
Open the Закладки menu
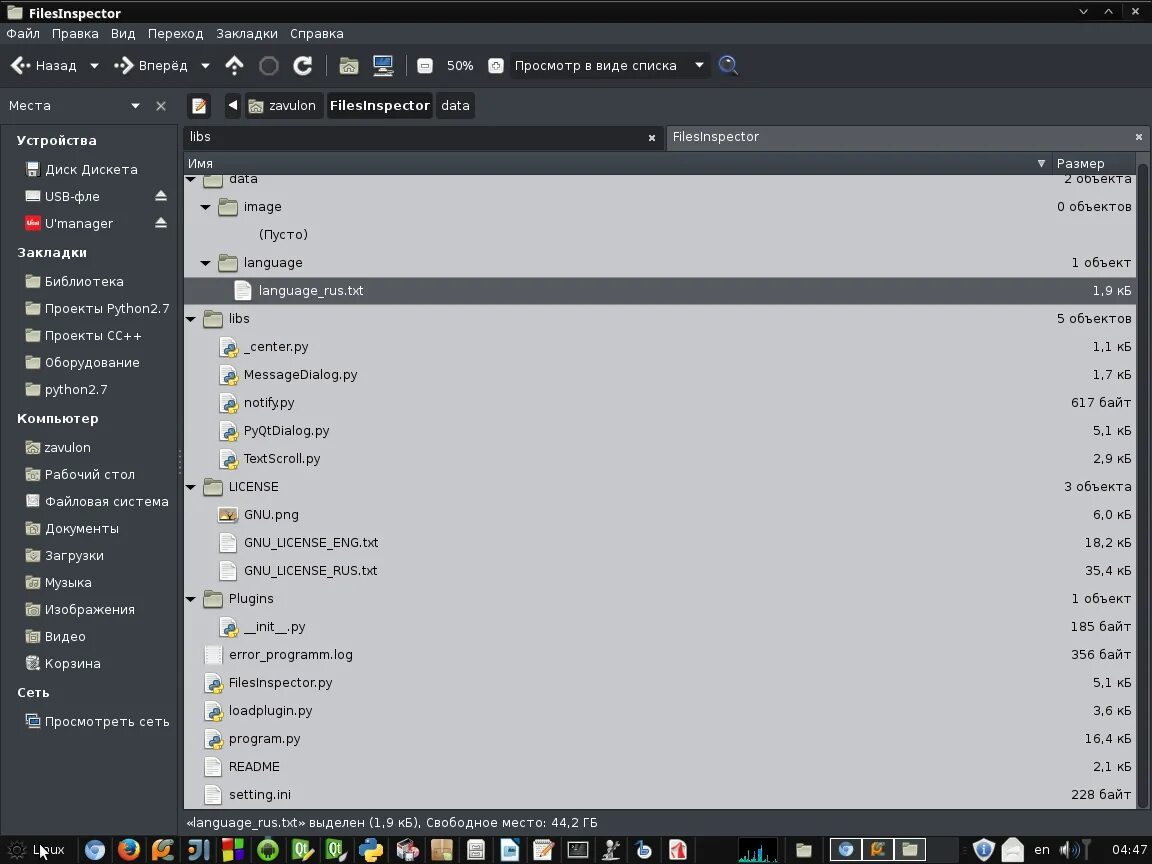(x=247, y=34)
